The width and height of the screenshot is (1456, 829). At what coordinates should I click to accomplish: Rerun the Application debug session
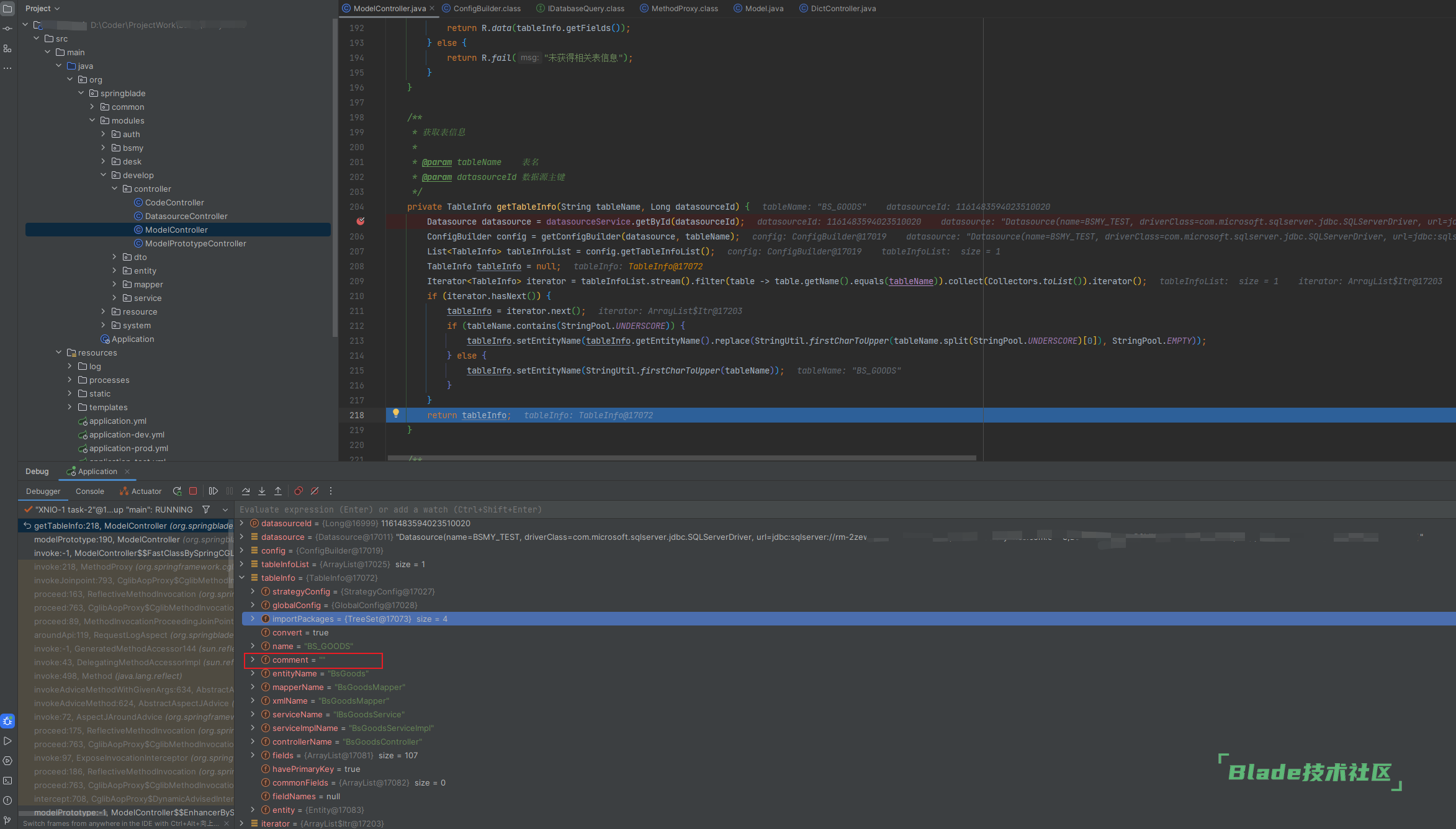tap(177, 491)
